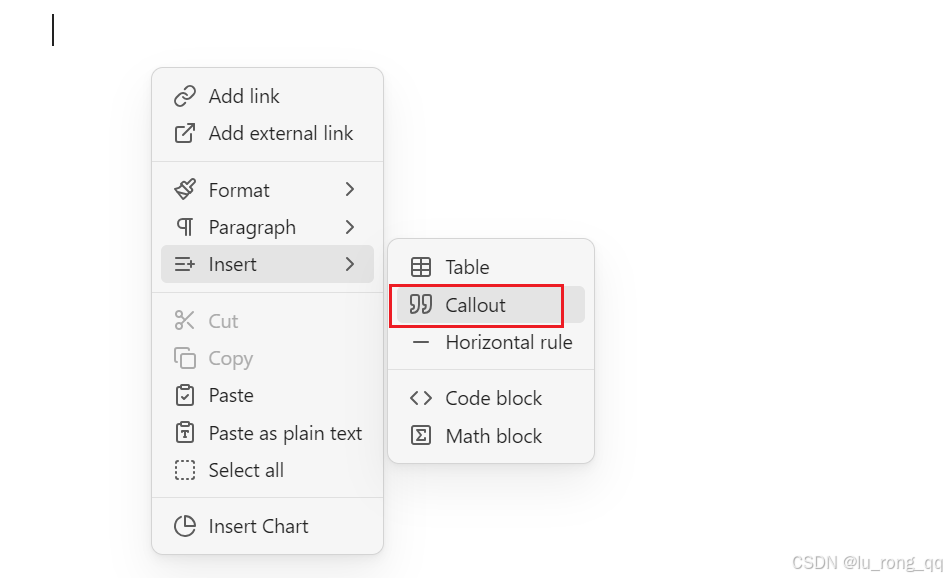
Task: Choose Horizontal rule from Insert submenu
Action: tap(491, 342)
